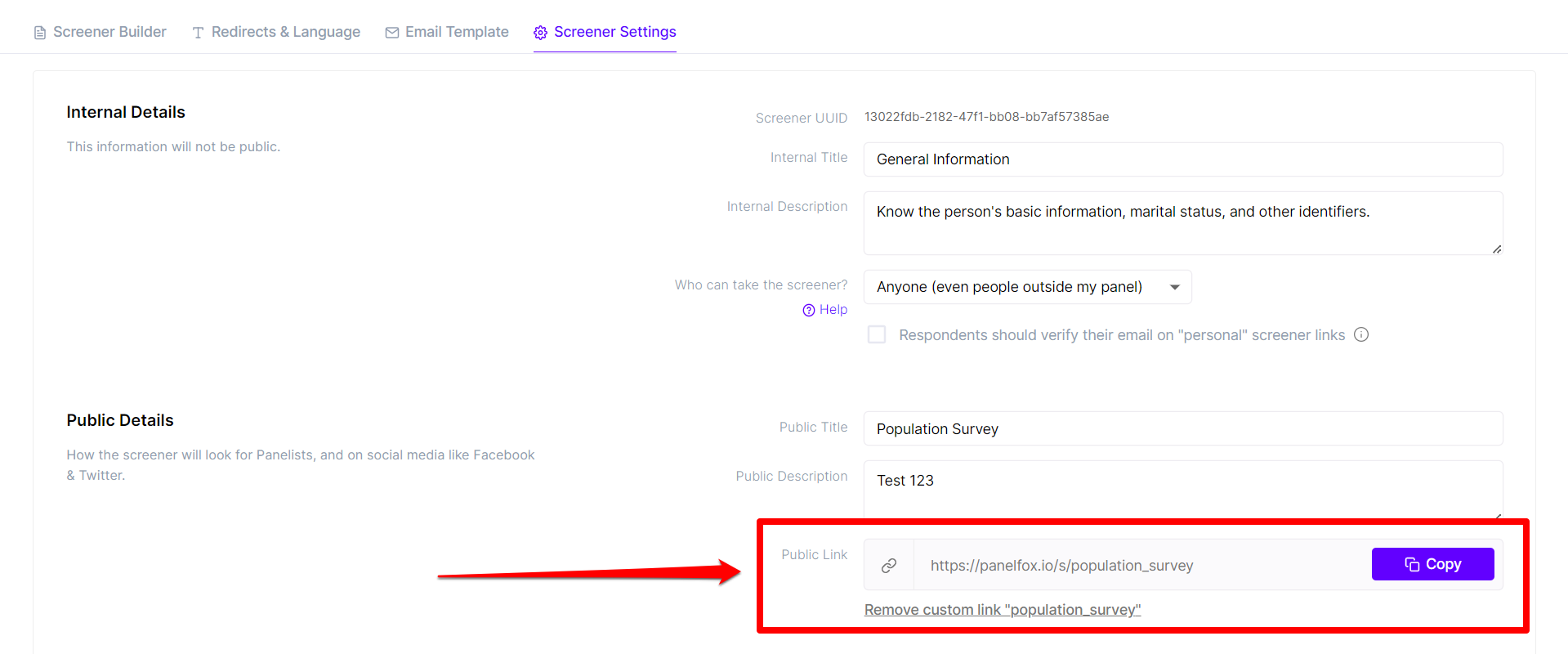Focus the Internal Description text area
This screenshot has height=654, width=1568.
[1182, 223]
